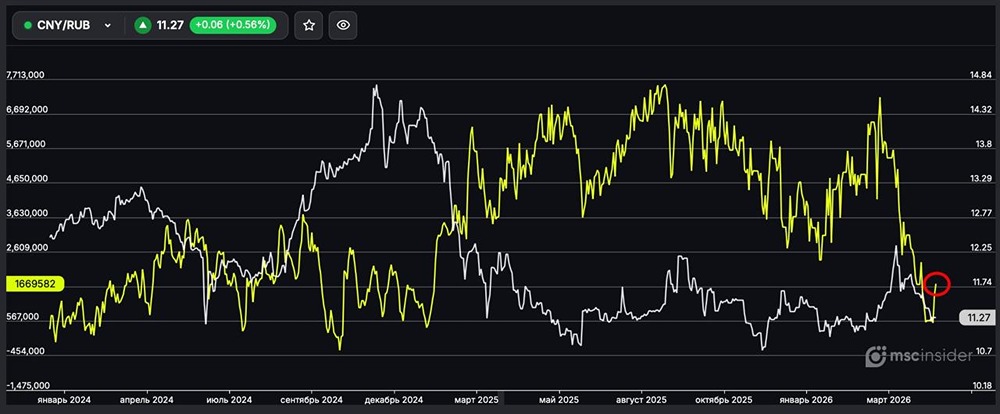Click the 3,630,000 left axis label
The width and height of the screenshot is (1000, 414).
[x=28, y=213]
